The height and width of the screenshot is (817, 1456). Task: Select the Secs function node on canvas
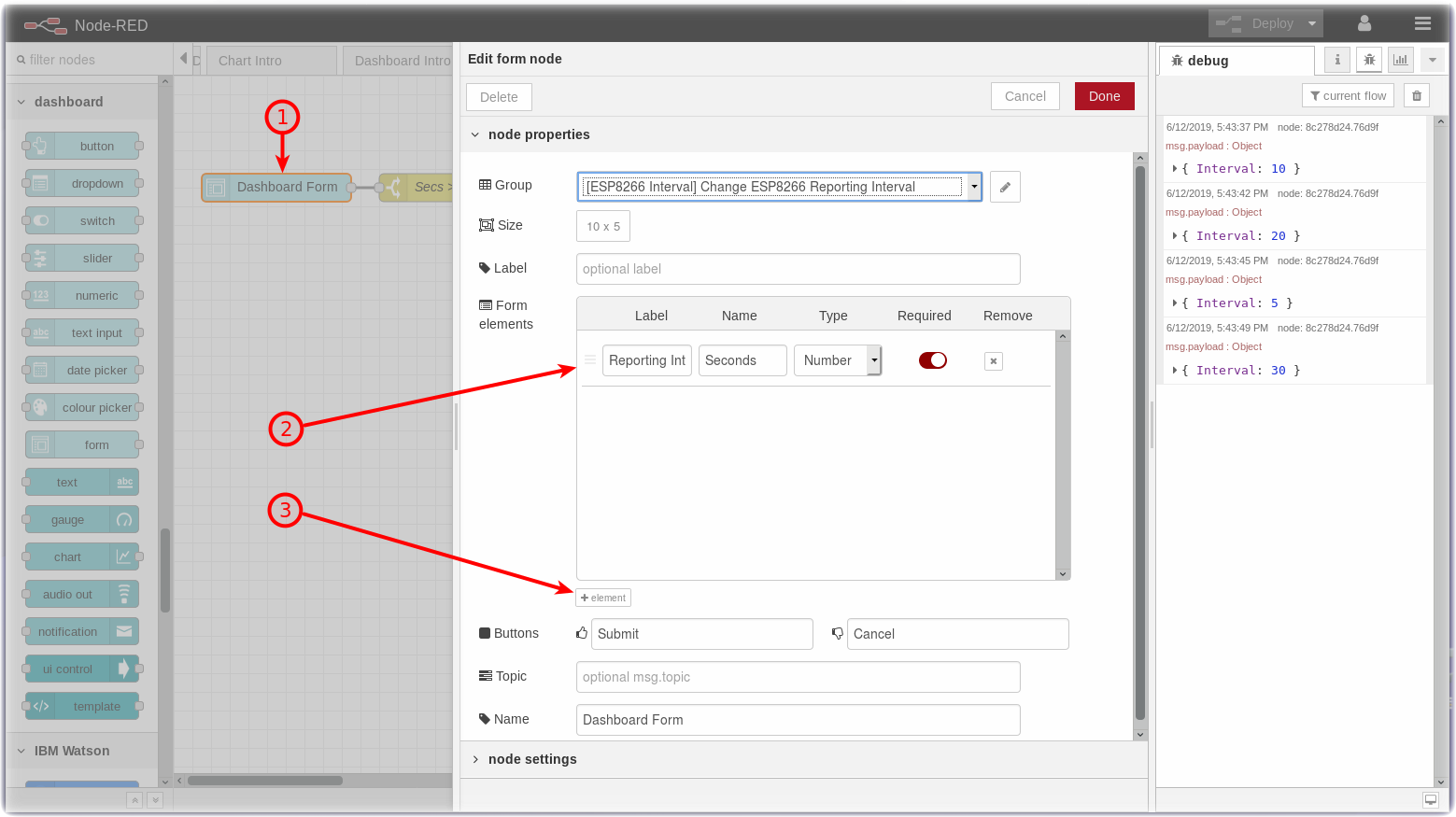[417, 187]
